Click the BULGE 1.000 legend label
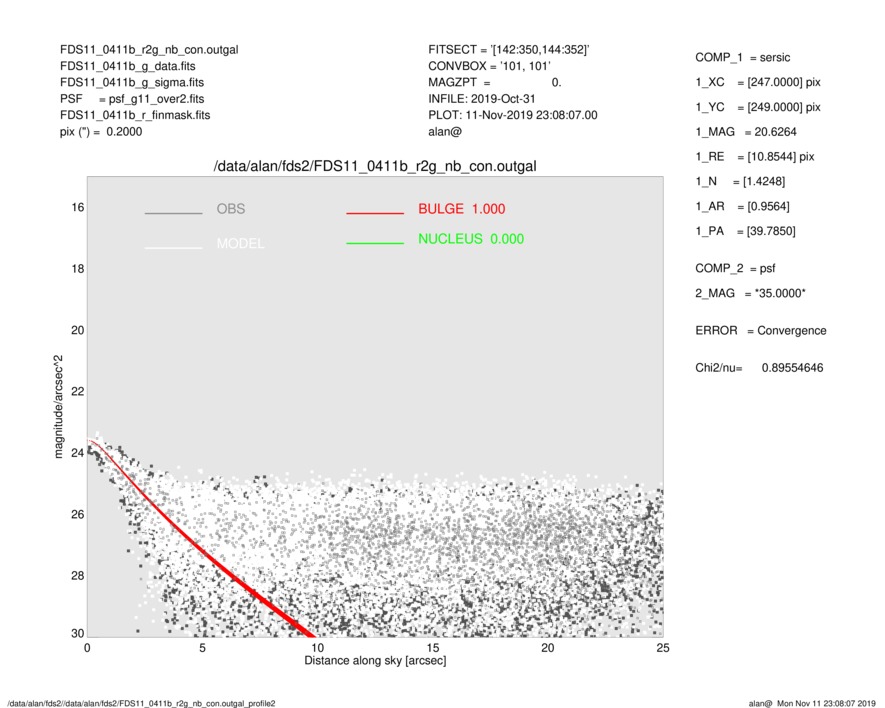Image resolution: width=885 pixels, height=708 pixels. pyautogui.click(x=462, y=209)
